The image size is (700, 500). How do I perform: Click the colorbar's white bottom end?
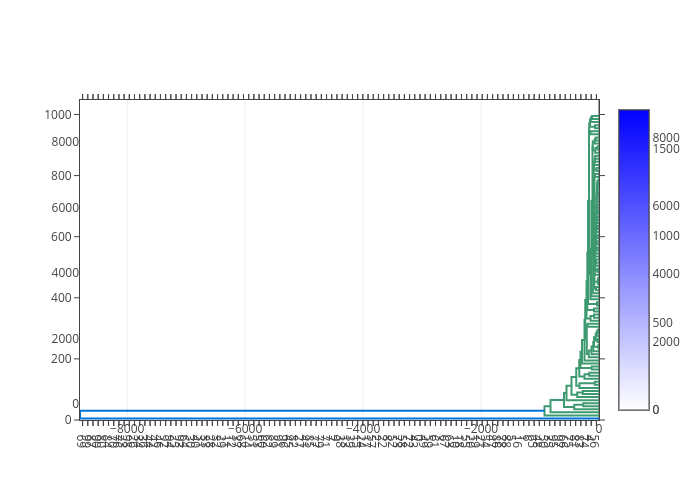pyautogui.click(x=633, y=404)
